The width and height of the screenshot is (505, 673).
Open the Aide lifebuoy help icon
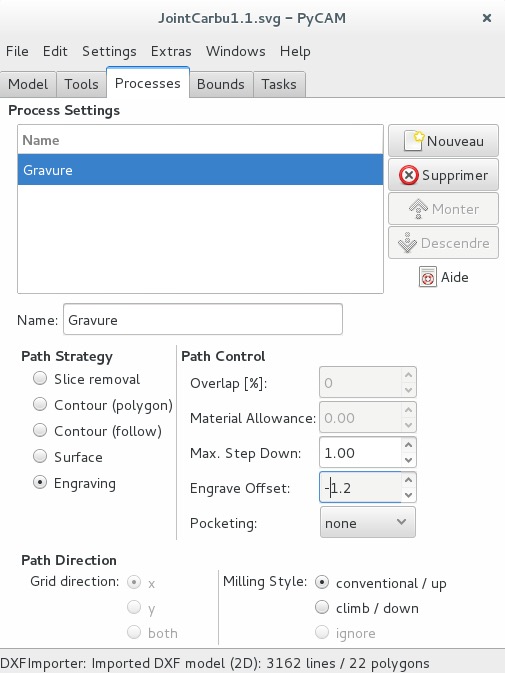[x=427, y=277]
